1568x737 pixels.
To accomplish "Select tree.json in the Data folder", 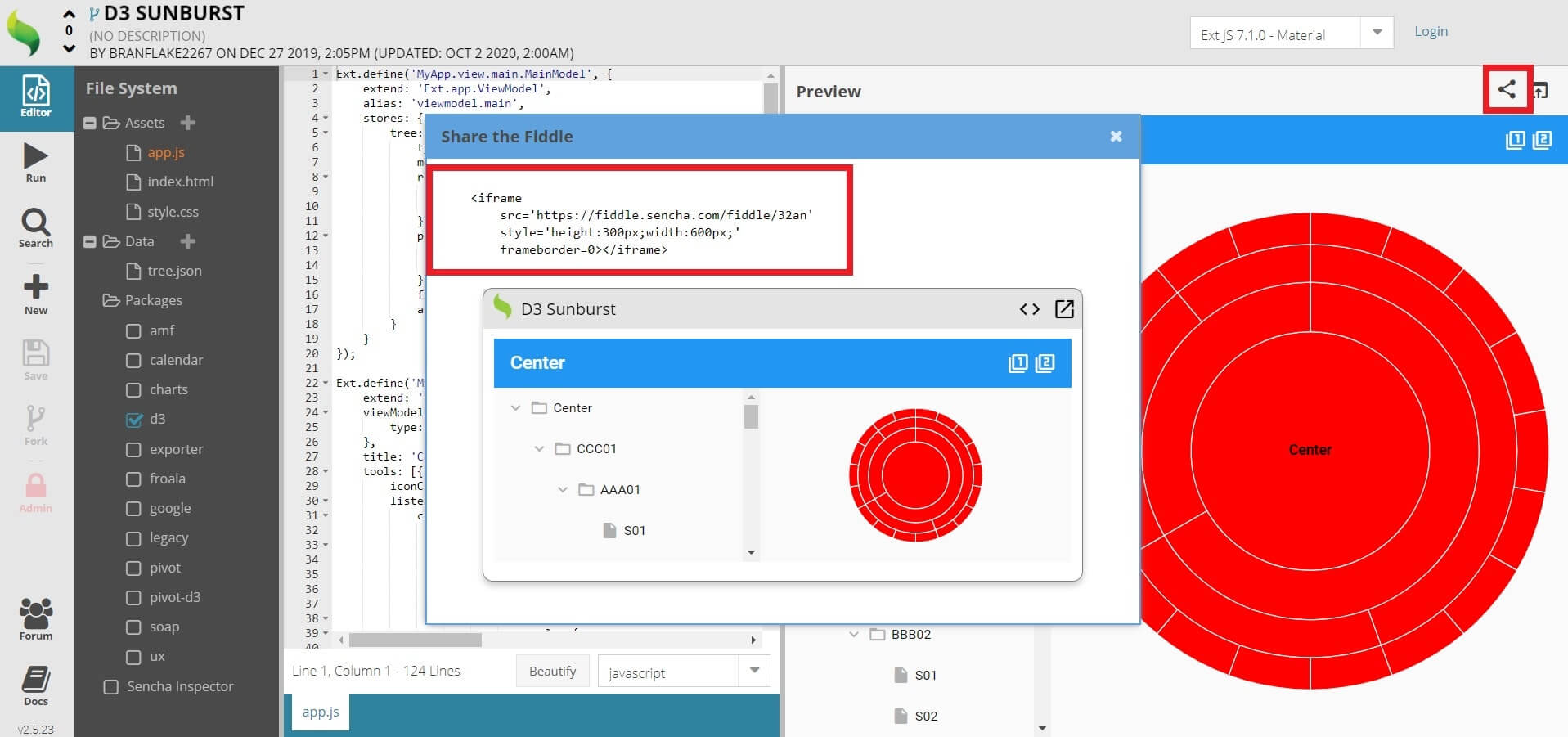I will pyautogui.click(x=174, y=271).
